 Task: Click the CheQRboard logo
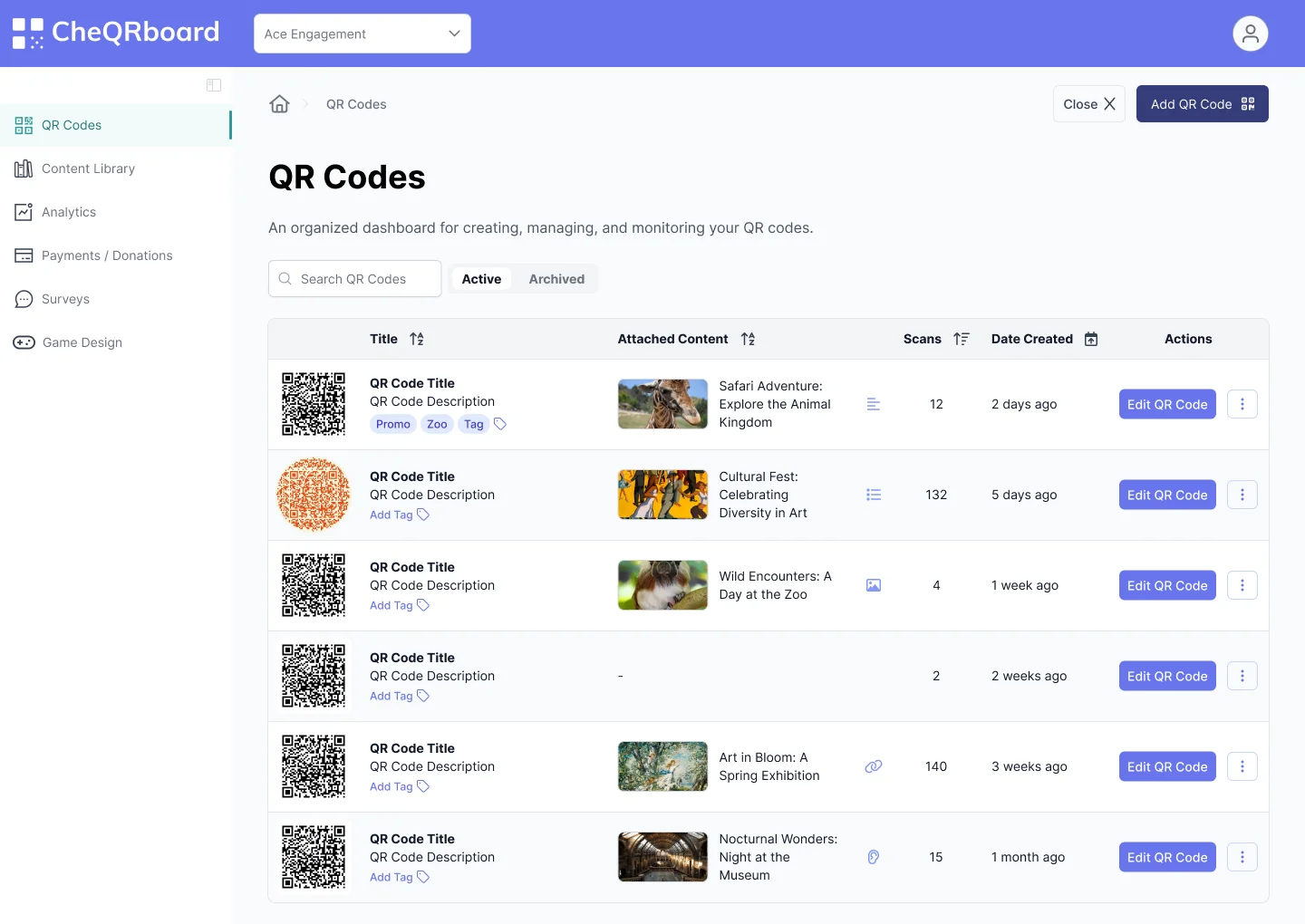point(116,33)
